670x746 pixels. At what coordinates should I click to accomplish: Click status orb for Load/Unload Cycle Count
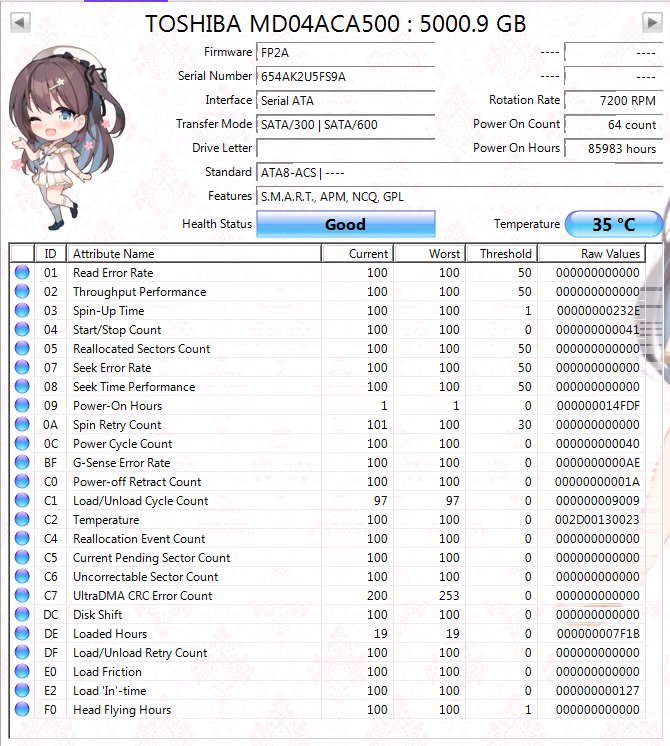[x=22, y=501]
